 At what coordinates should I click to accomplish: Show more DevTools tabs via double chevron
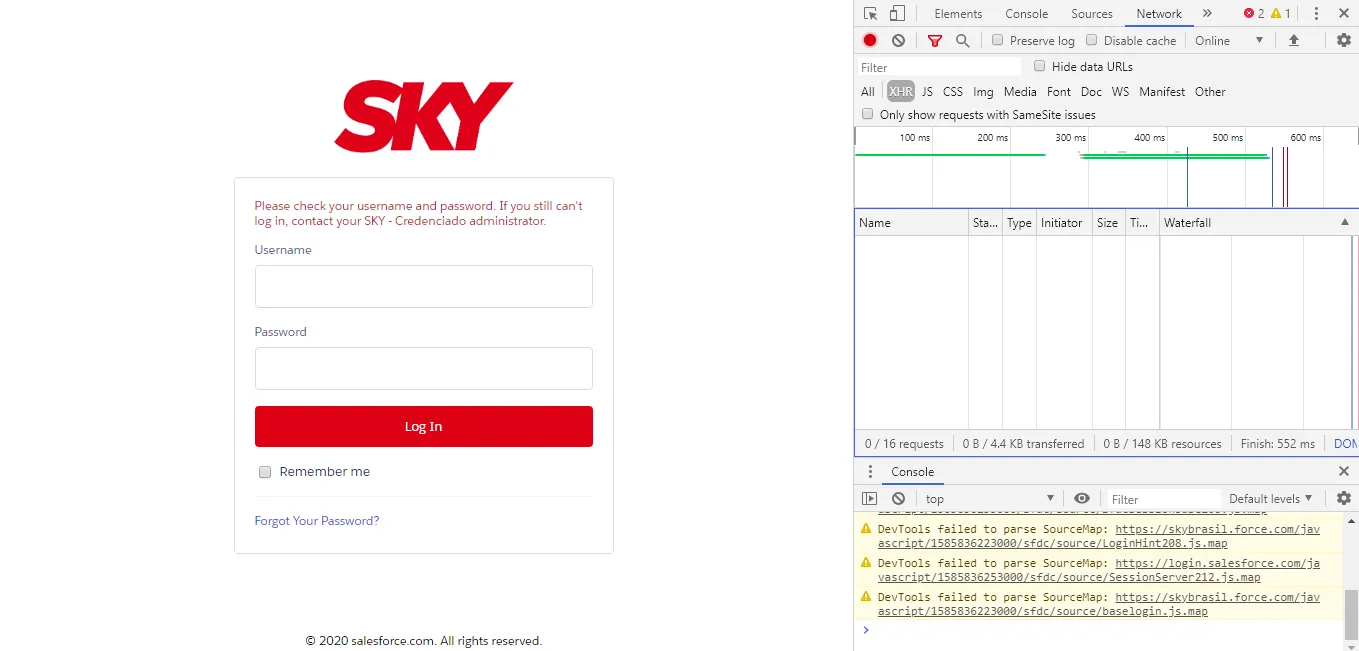pyautogui.click(x=1207, y=13)
